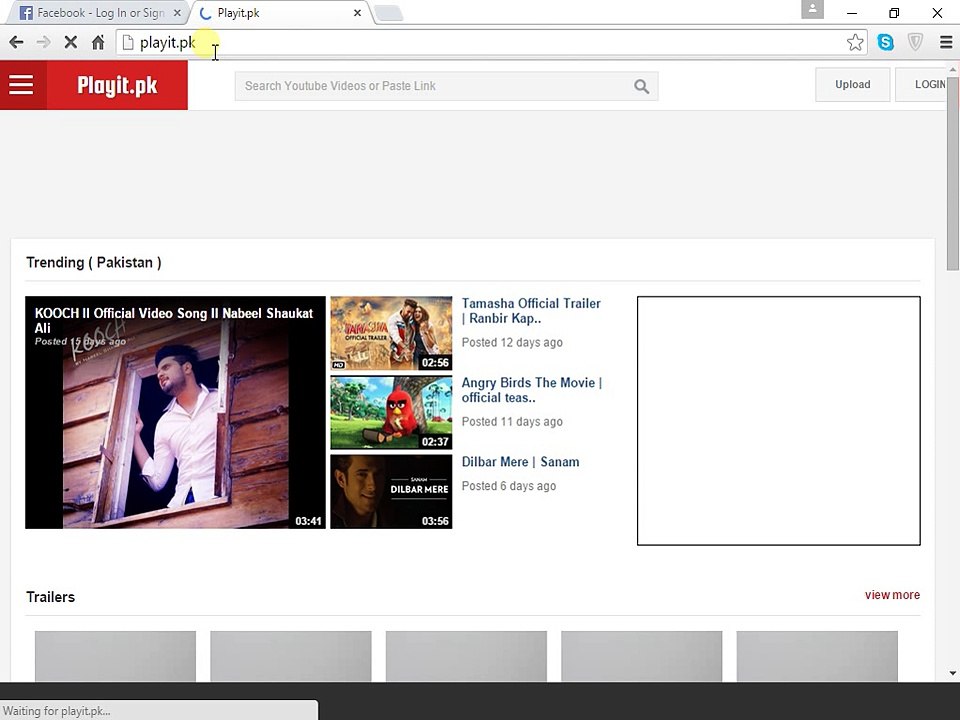Stop loading the page with the X button

pyautogui.click(x=70, y=42)
